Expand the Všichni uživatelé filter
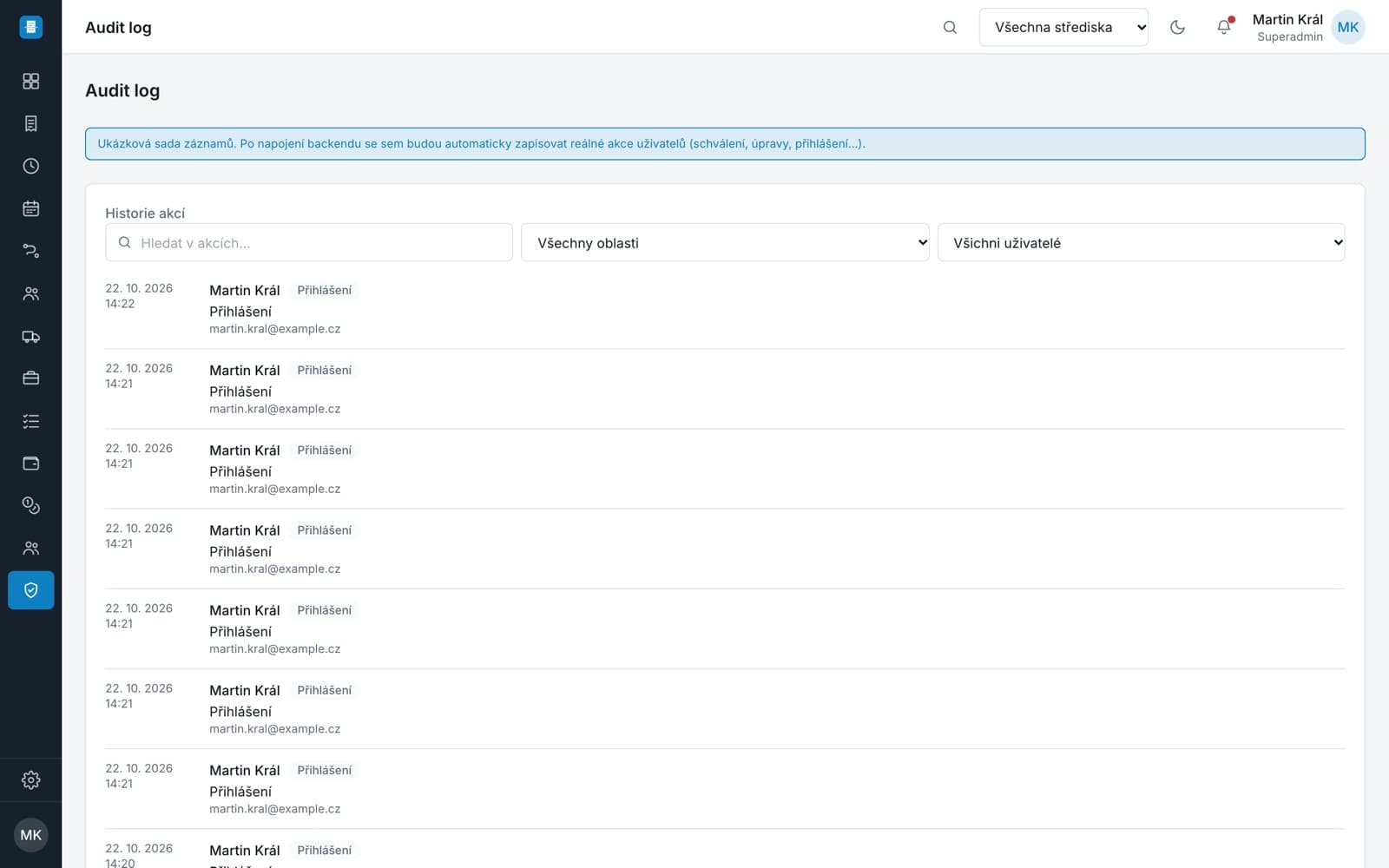Viewport: 1389px width, 868px height. (1141, 243)
